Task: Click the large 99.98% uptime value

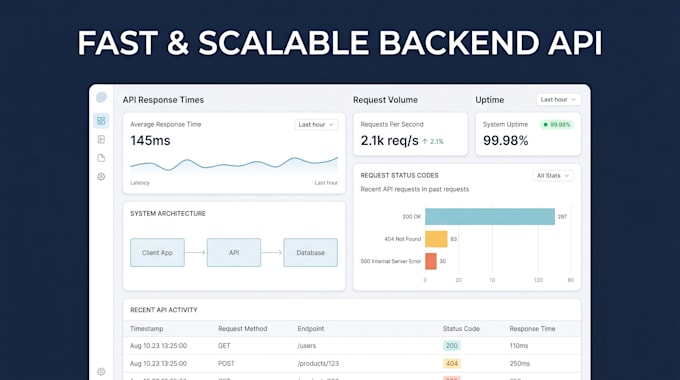Action: (x=505, y=141)
